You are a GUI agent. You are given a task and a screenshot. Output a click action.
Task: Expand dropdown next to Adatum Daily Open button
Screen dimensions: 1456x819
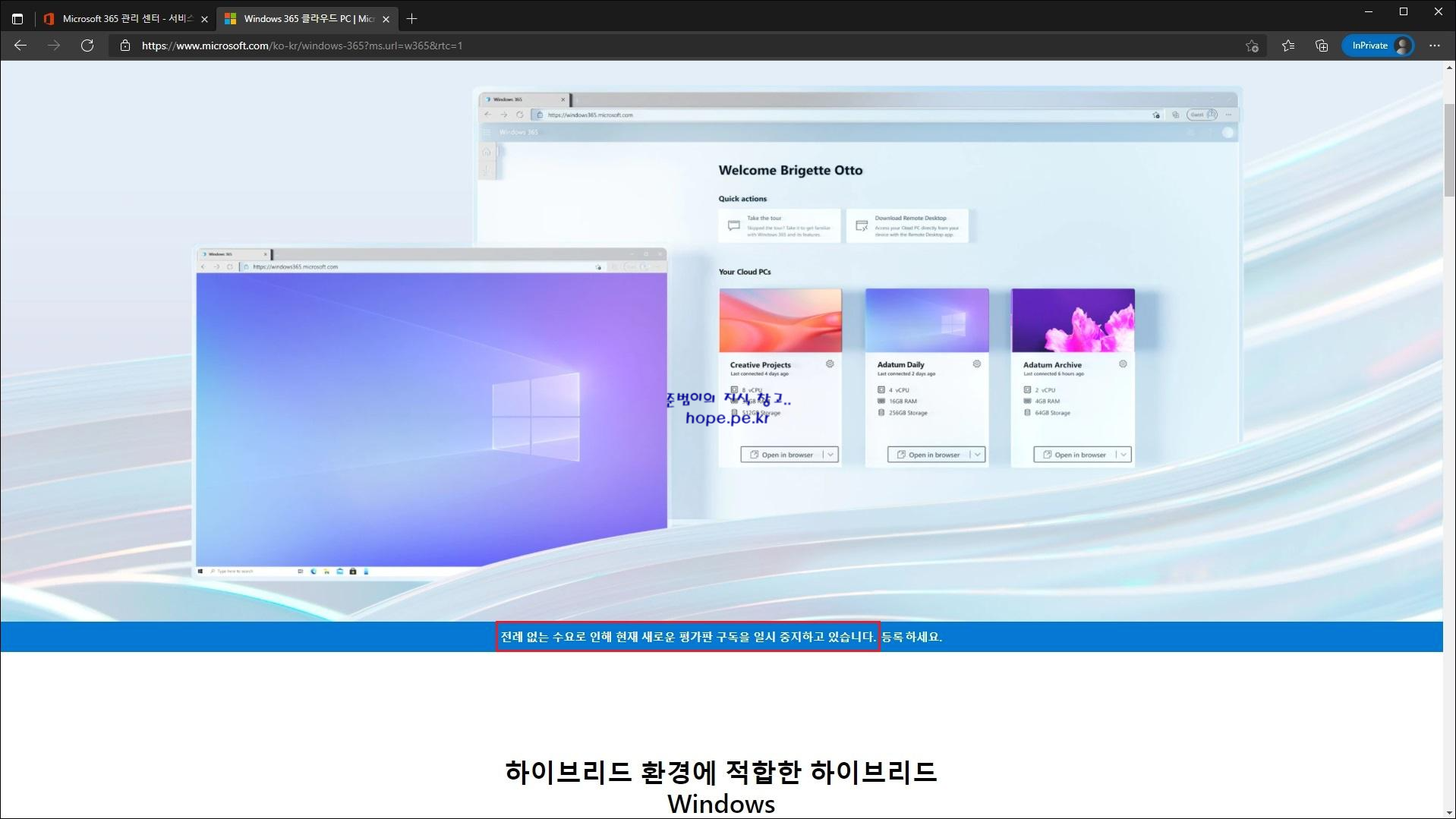(x=978, y=455)
